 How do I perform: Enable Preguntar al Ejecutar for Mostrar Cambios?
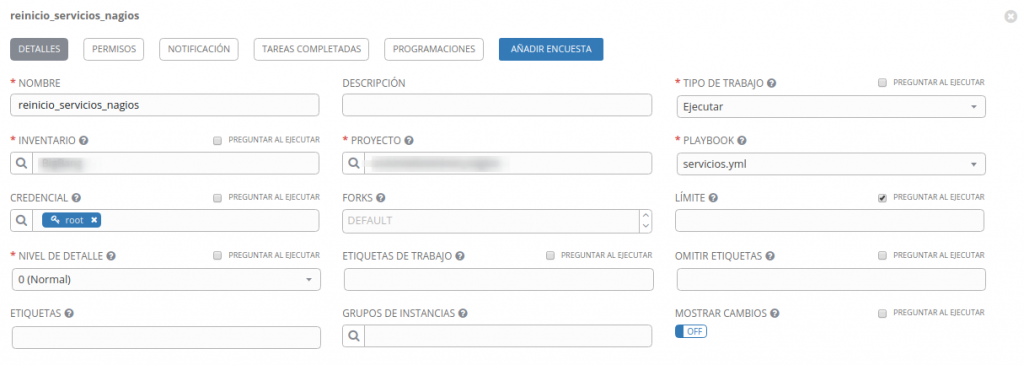tap(882, 312)
